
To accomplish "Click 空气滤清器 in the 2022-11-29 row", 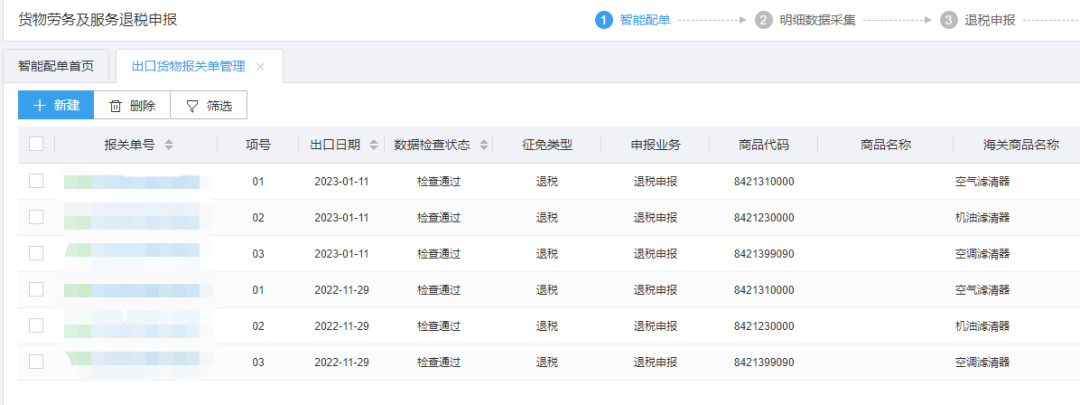I will tap(983, 290).
